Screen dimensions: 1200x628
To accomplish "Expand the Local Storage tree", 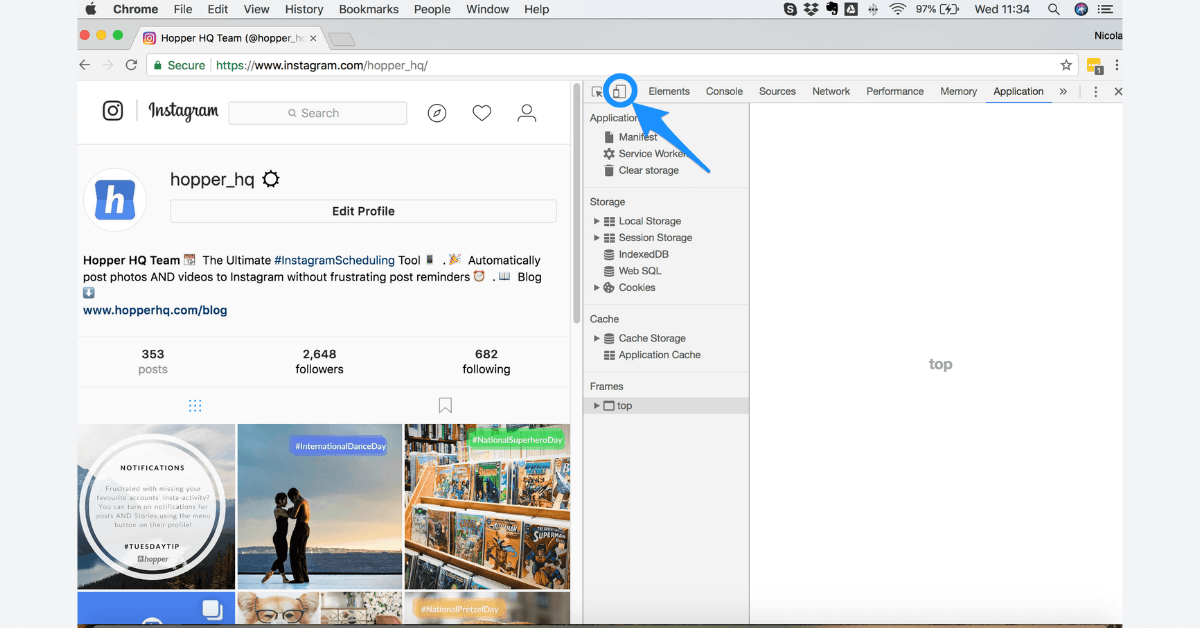I will tap(597, 220).
